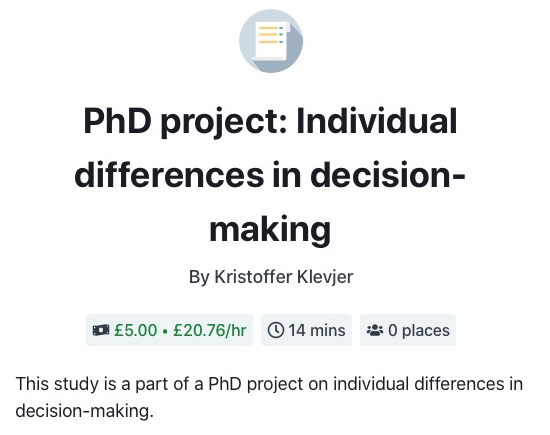Click the banknote reward icon
550x435 pixels.
point(101,330)
